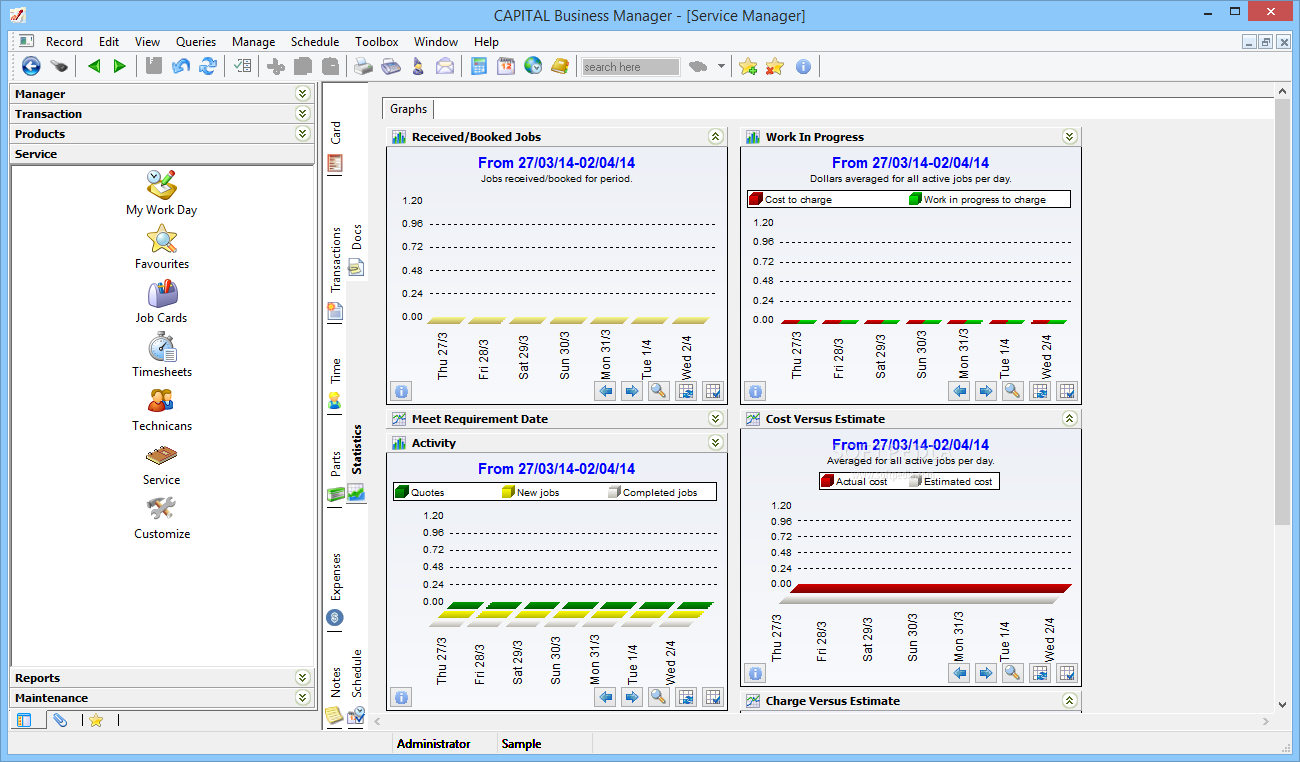Screen dimensions: 1300x762
Task: Click yellow New jobs legend swatch
Action: click(508, 492)
